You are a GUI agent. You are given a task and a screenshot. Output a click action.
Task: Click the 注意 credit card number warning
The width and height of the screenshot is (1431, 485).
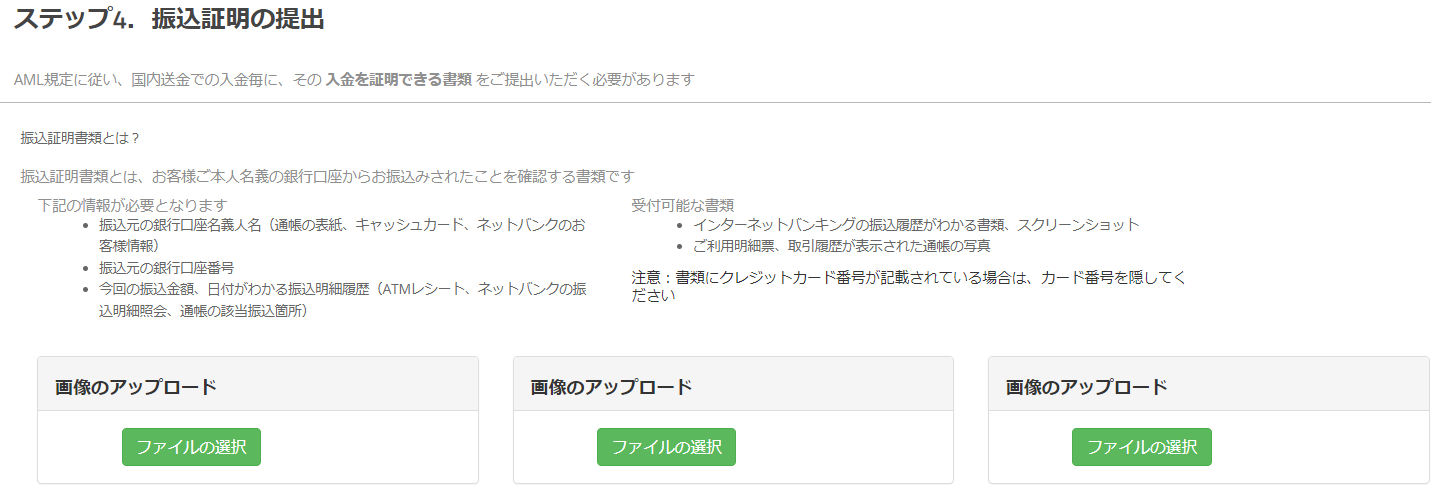(x=909, y=286)
